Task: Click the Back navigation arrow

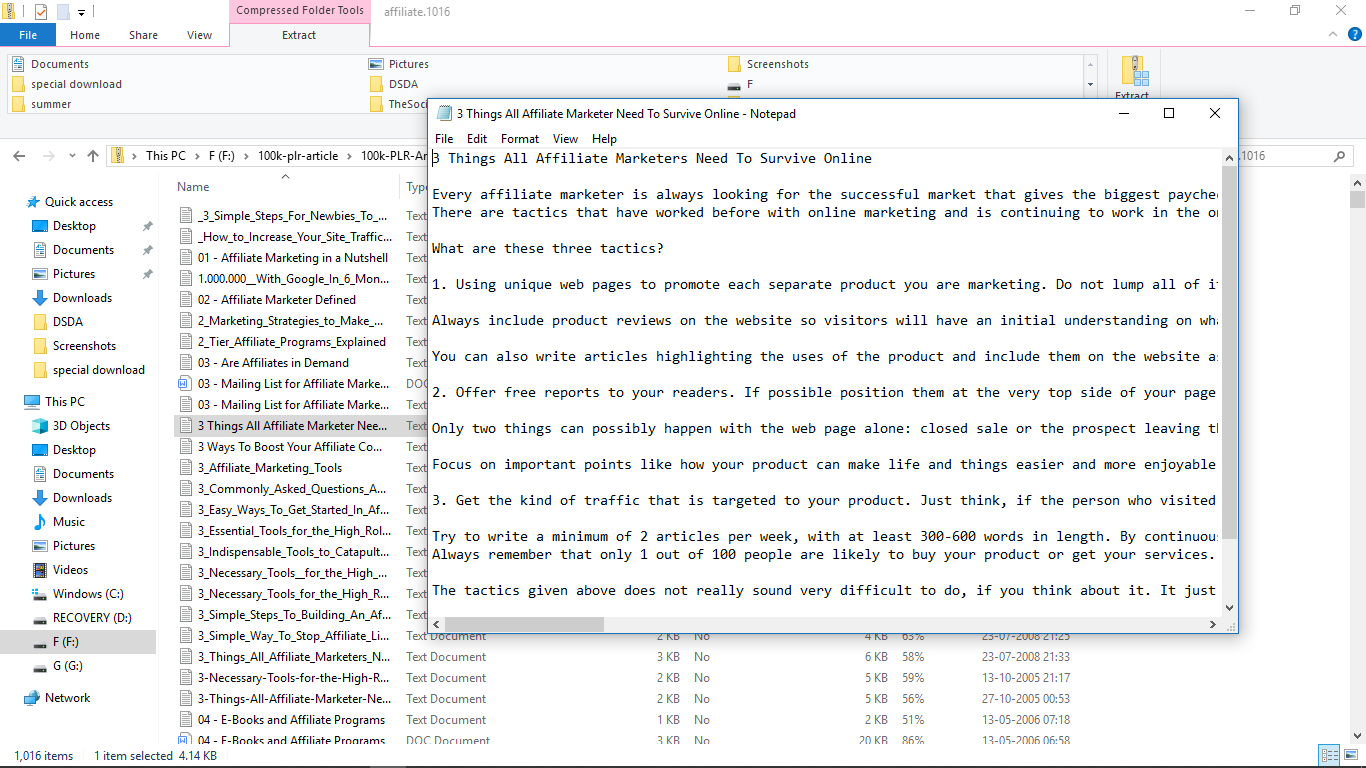Action: [19, 156]
